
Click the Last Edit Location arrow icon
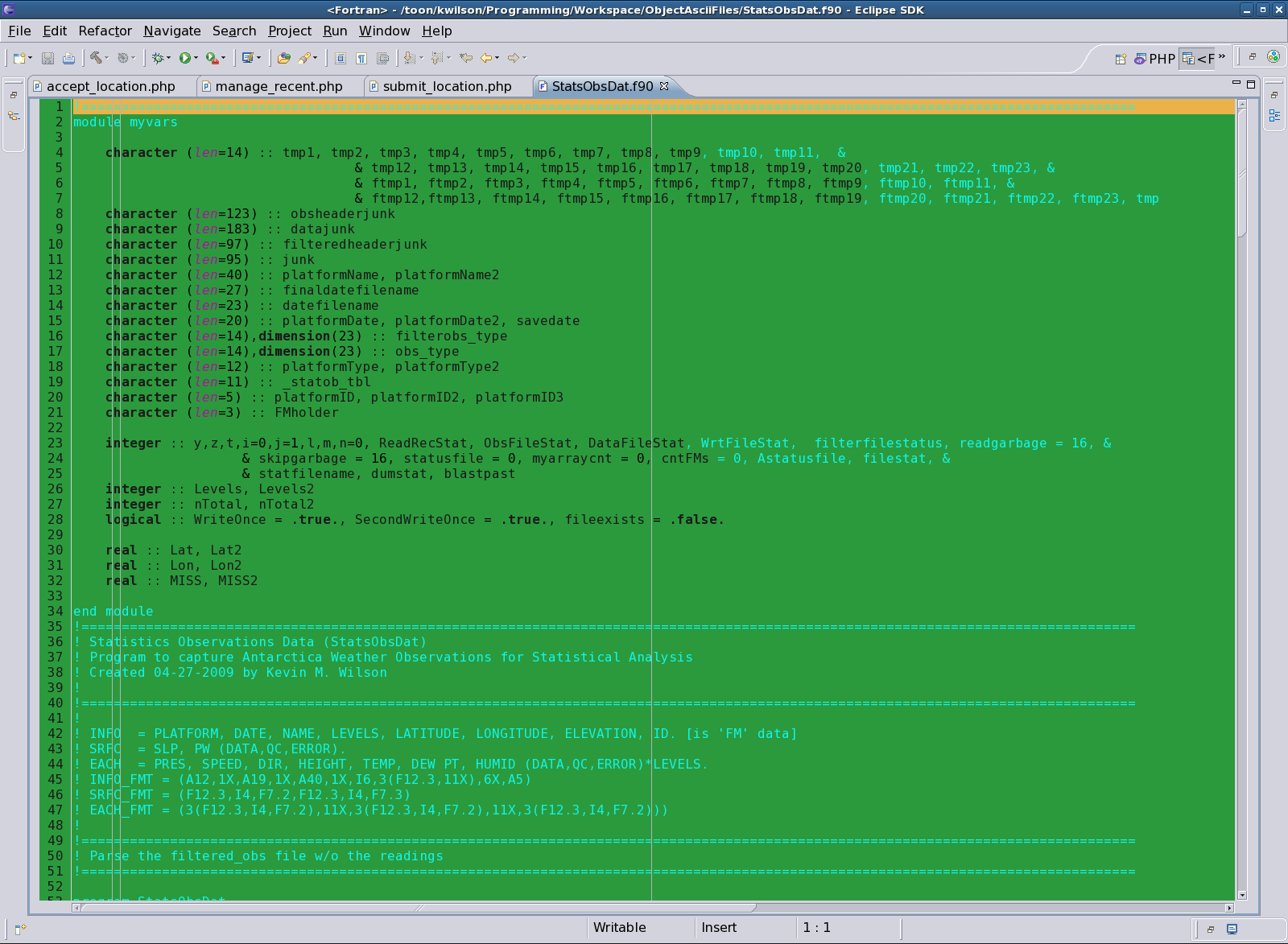(465, 58)
